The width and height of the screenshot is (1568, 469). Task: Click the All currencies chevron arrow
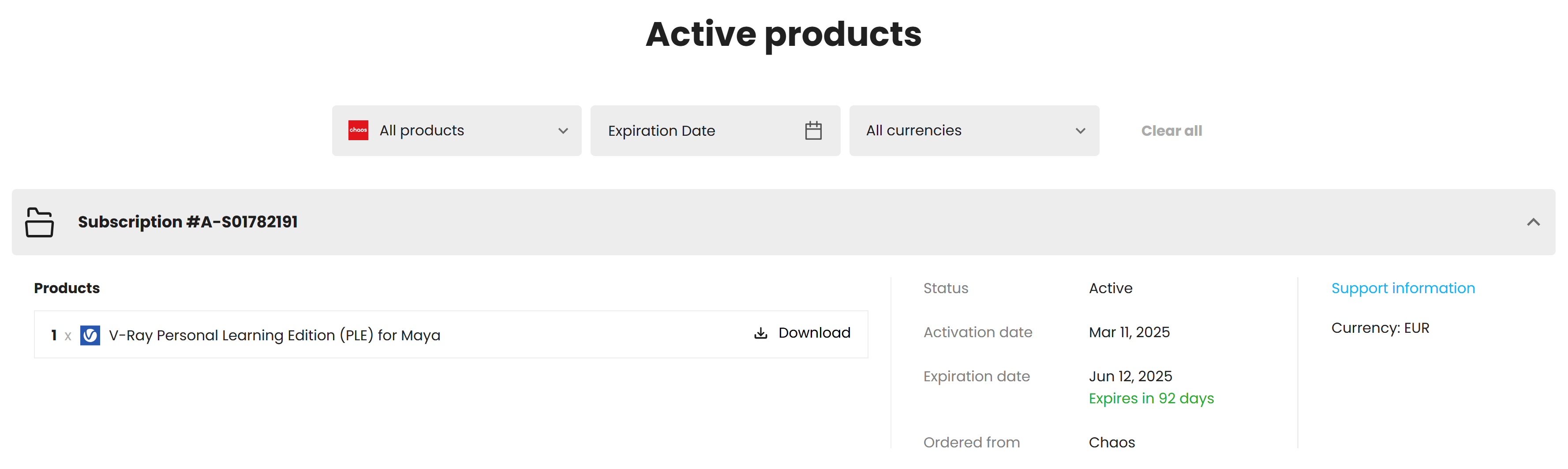tap(1081, 131)
